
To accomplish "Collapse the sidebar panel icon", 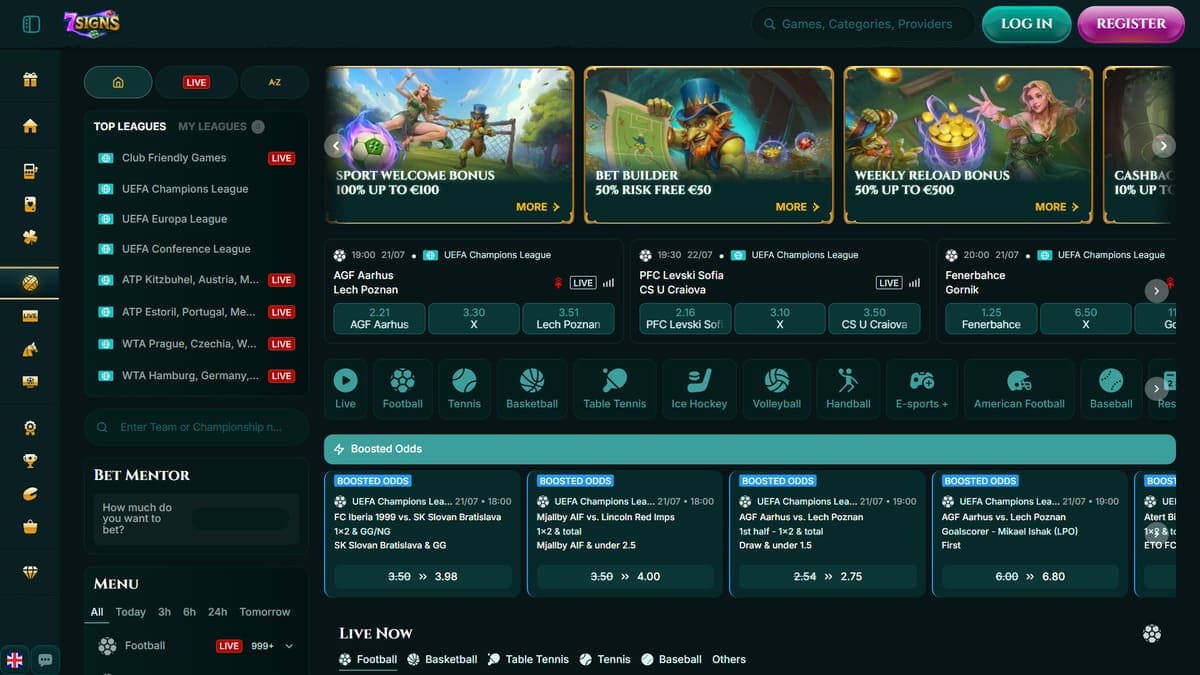I will pyautogui.click(x=31, y=23).
